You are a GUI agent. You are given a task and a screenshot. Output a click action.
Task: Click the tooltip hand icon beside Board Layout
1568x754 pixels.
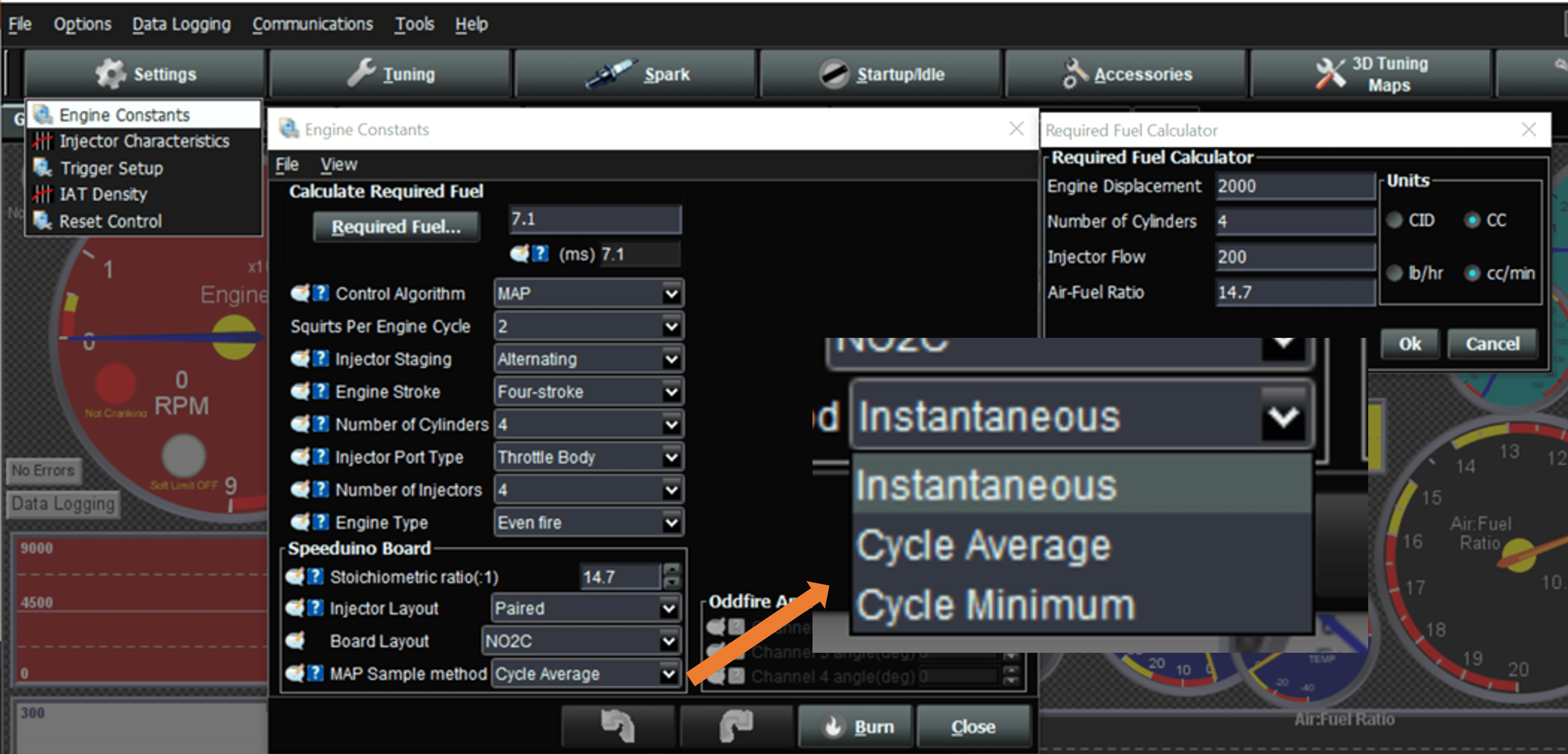coord(295,640)
